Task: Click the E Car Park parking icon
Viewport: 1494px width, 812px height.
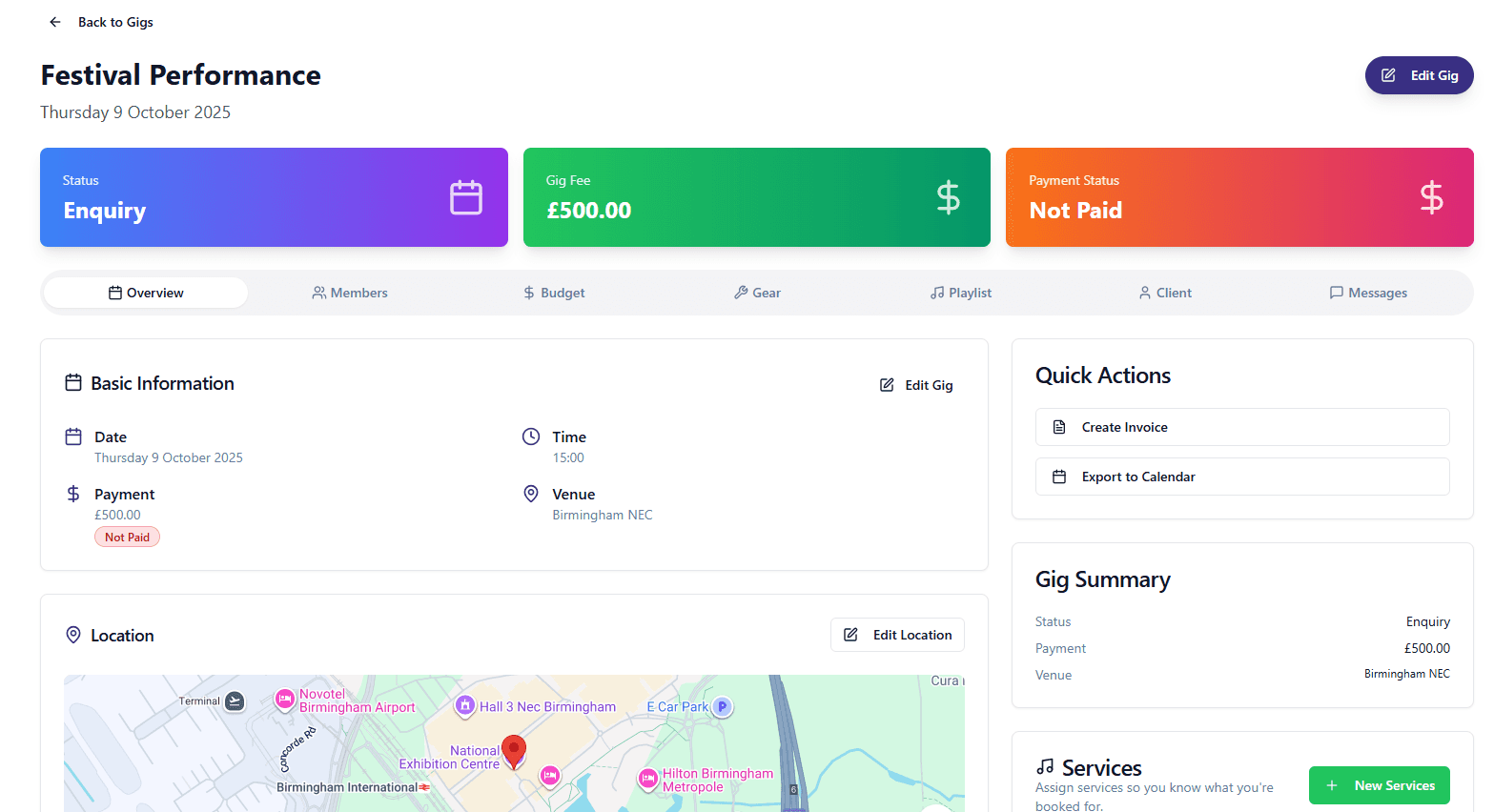Action: (x=723, y=707)
